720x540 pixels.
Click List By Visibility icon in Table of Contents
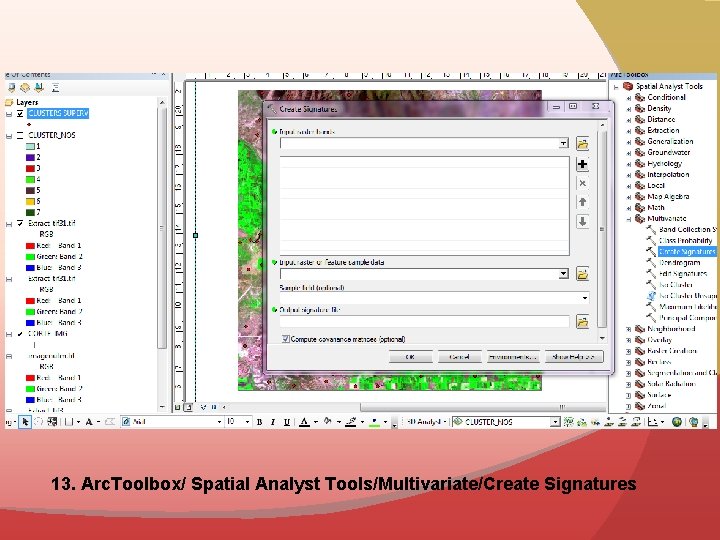pos(39,87)
